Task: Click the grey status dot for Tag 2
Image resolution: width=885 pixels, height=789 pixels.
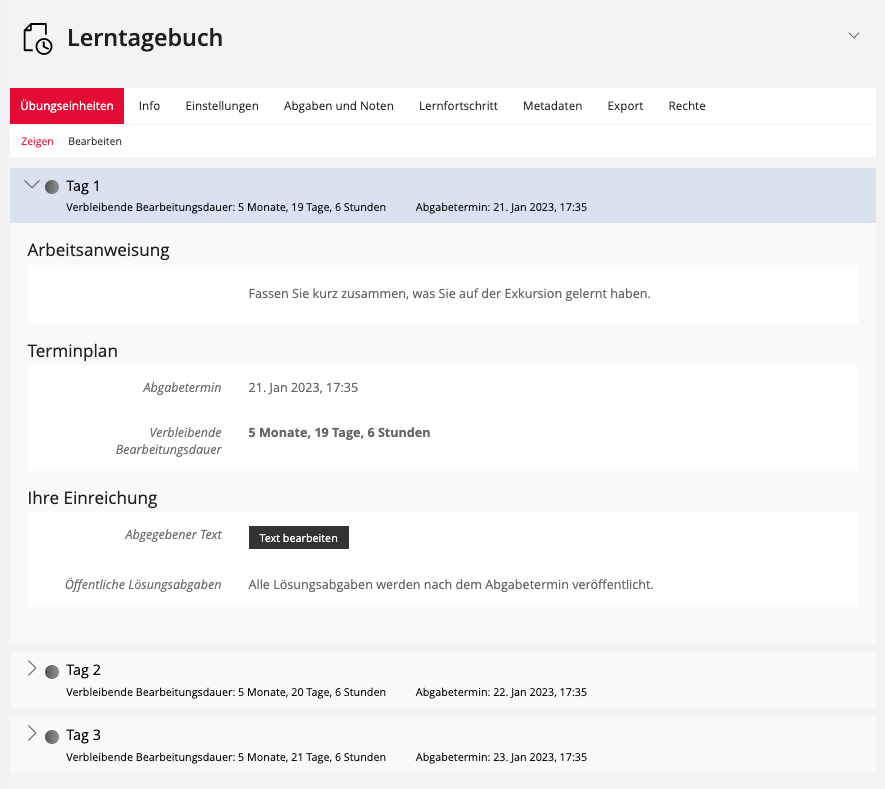Action: pyautogui.click(x=52, y=671)
